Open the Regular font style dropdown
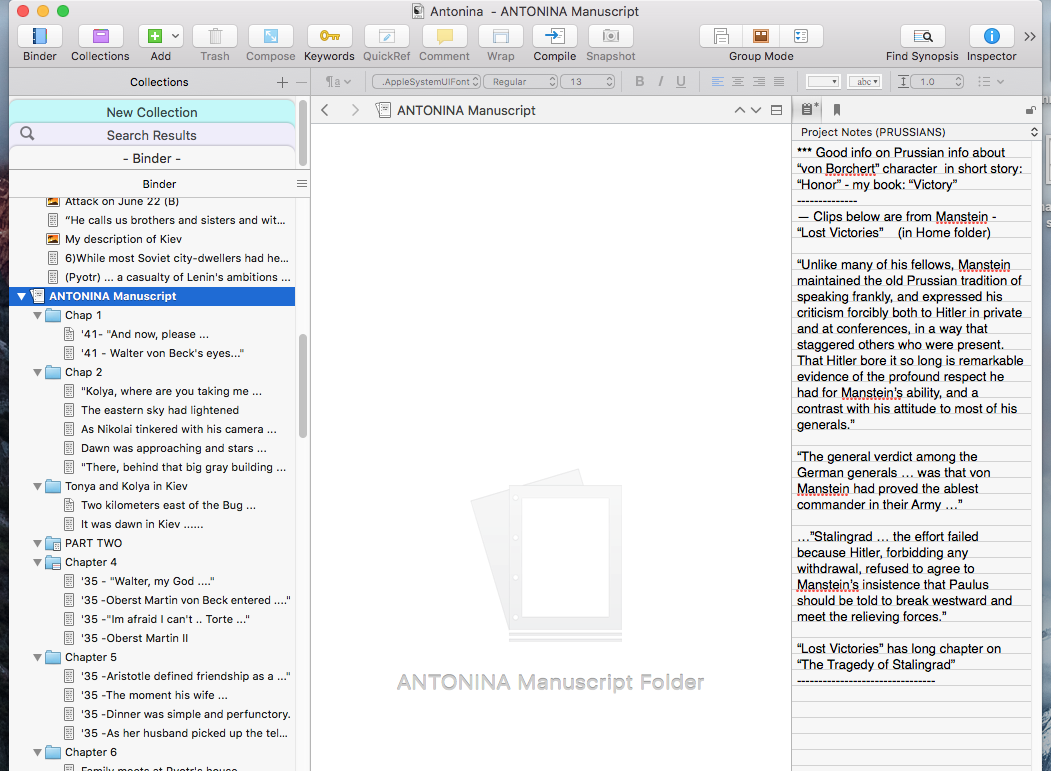Viewport: 1051px width, 771px height. pos(521,82)
